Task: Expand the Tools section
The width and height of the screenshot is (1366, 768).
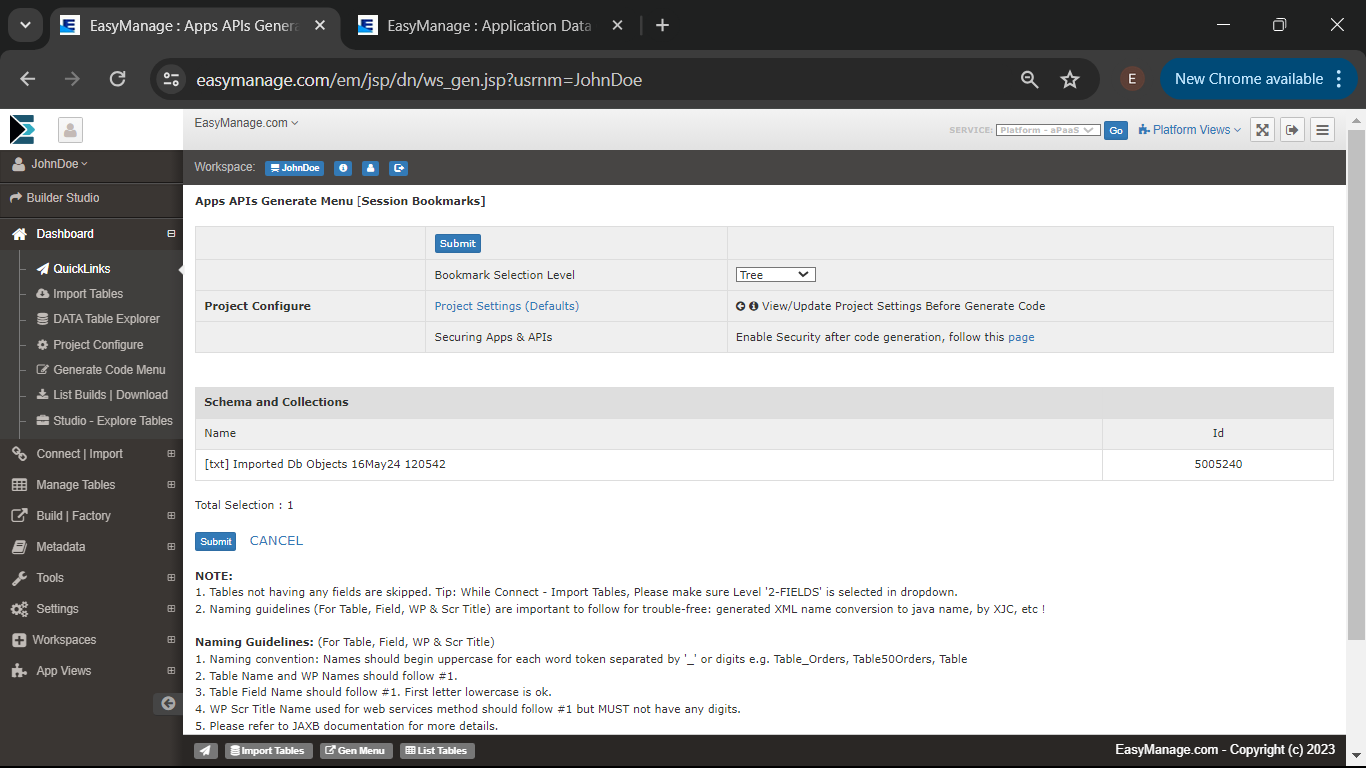Action: pyautogui.click(x=171, y=578)
